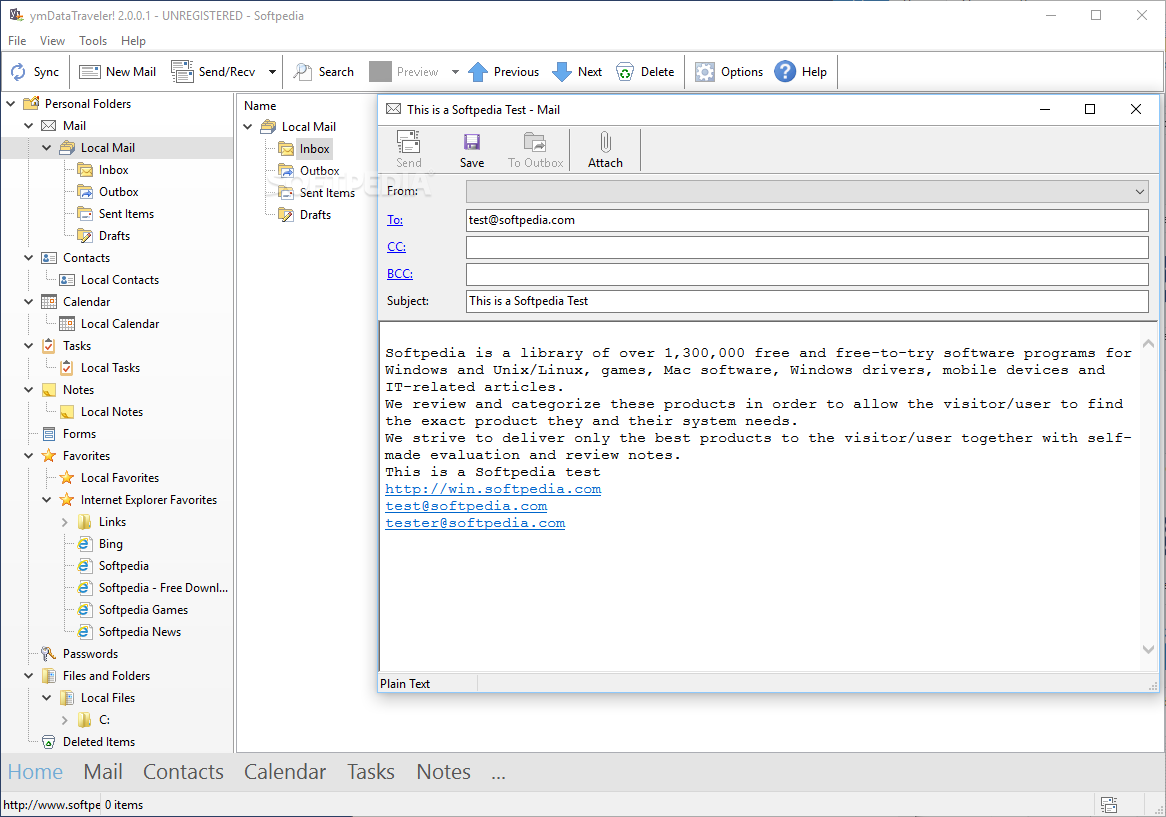This screenshot has width=1166, height=817.
Task: Switch to the Tasks bottom tab
Action: (370, 772)
